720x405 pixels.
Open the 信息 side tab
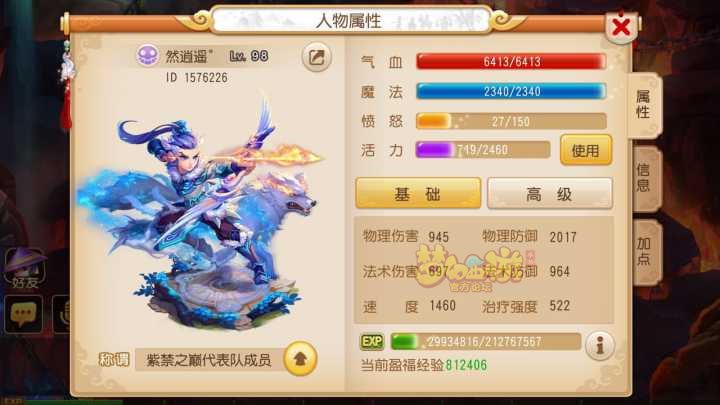644,178
